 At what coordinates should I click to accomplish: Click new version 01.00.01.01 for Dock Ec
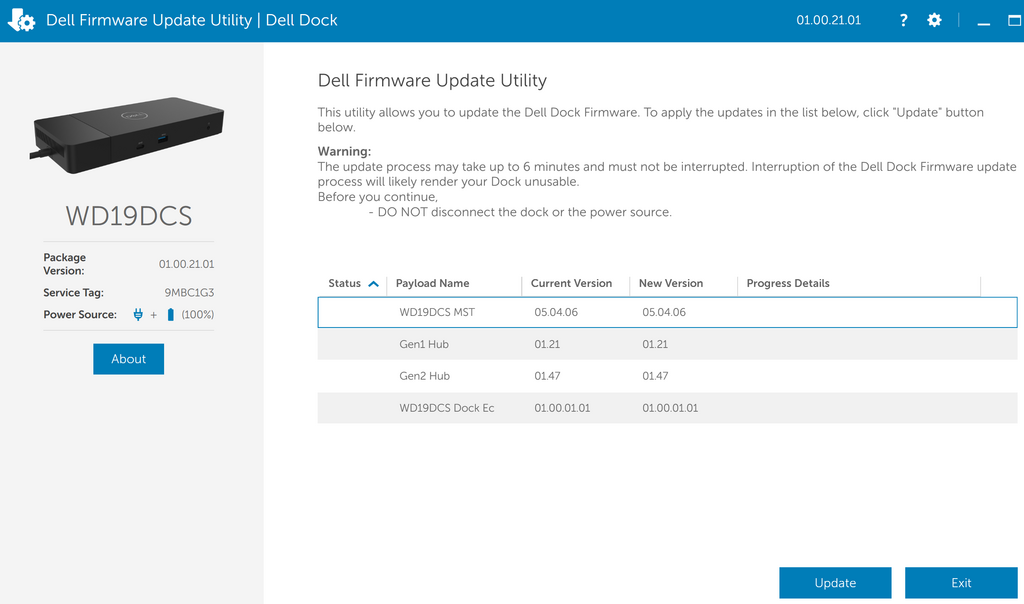pyautogui.click(x=670, y=408)
